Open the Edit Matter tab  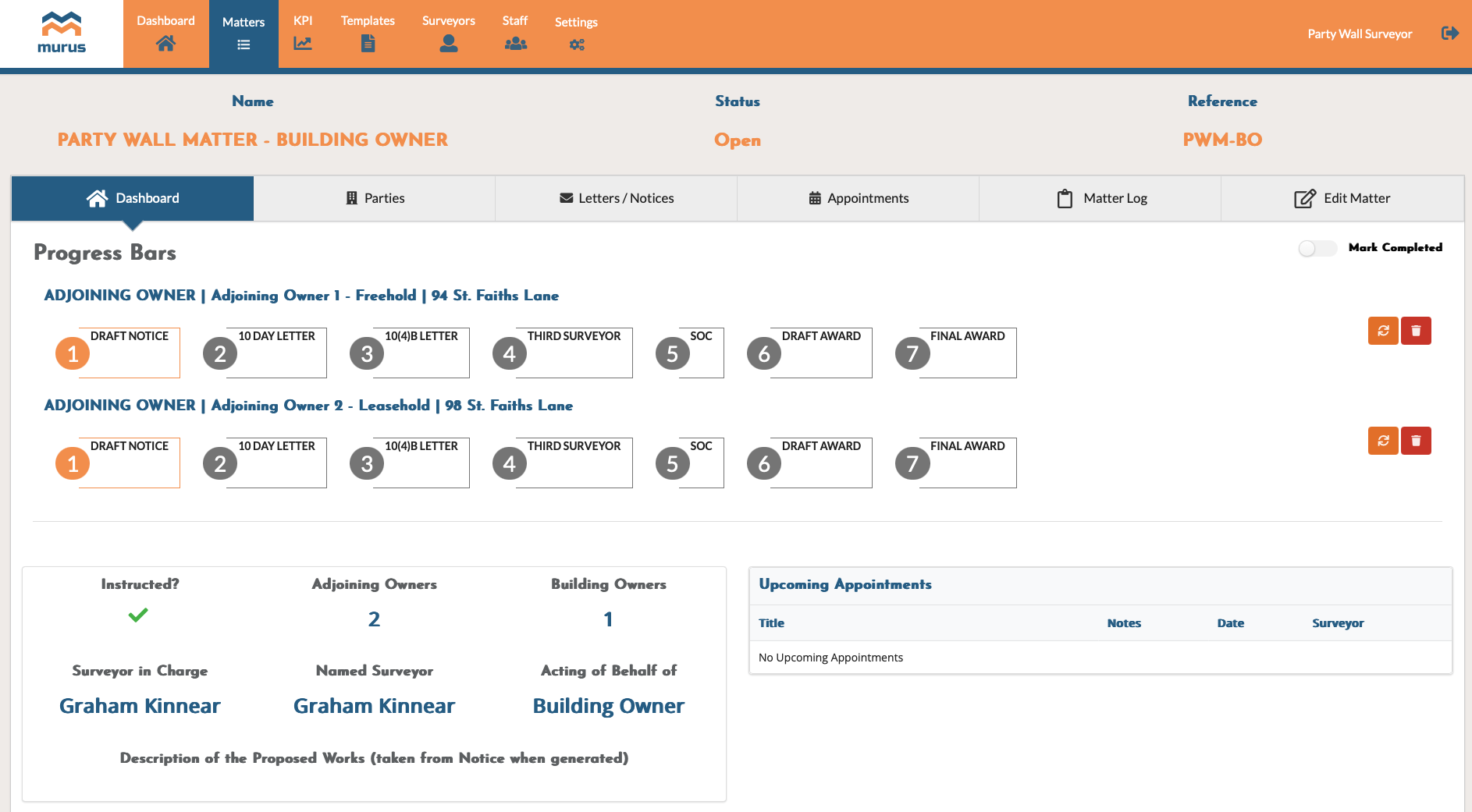tap(1342, 198)
